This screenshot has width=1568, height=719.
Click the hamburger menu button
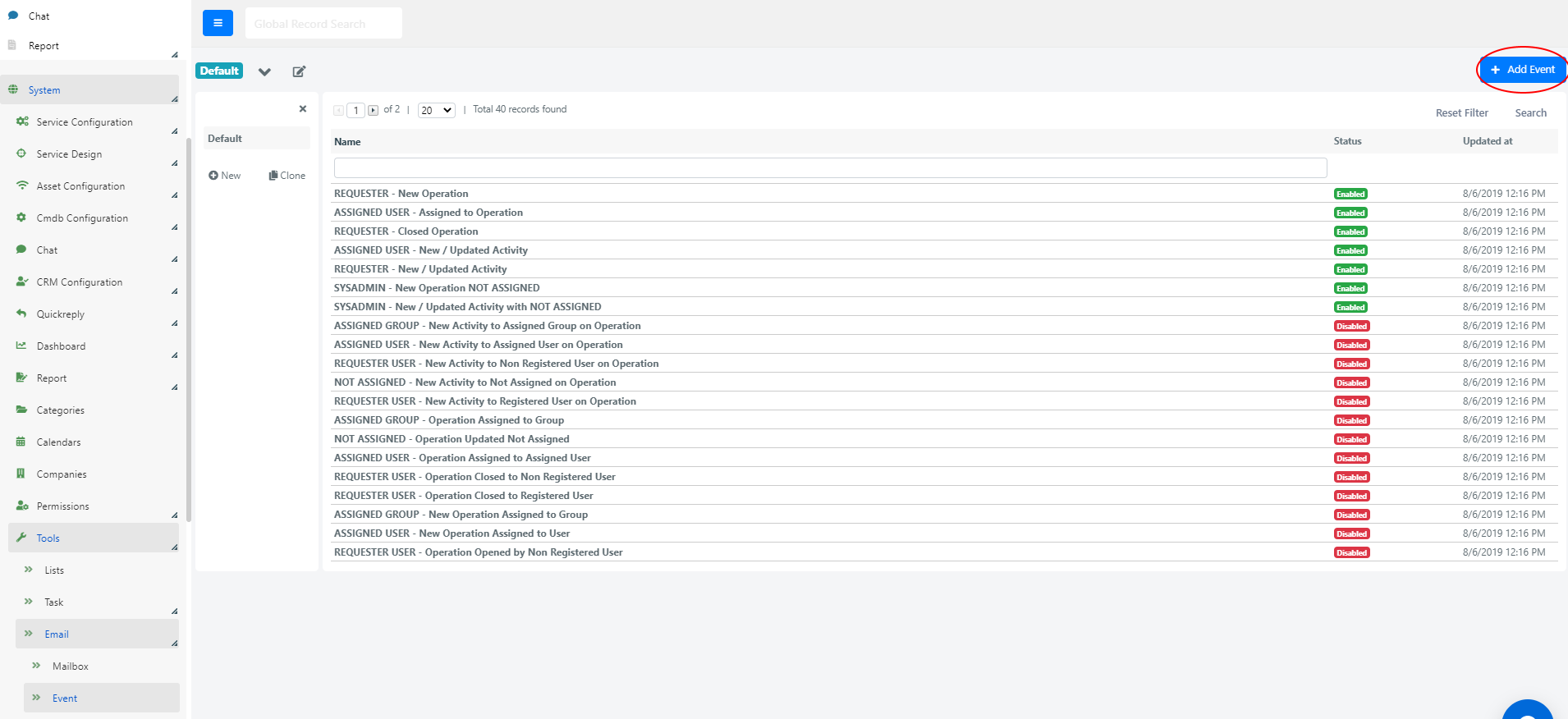click(218, 23)
